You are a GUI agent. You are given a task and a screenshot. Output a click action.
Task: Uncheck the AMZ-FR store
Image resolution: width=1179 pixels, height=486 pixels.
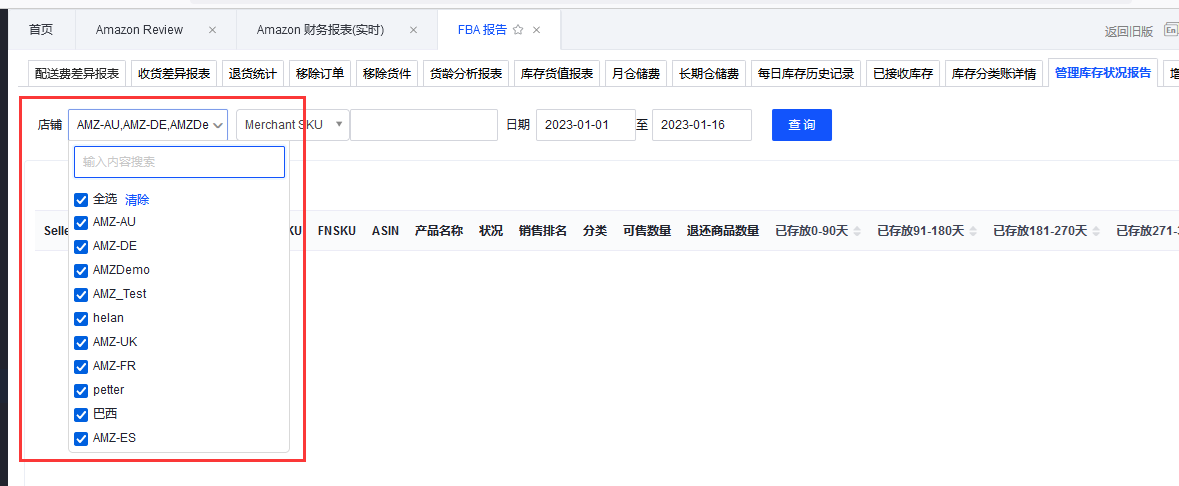click(x=81, y=366)
